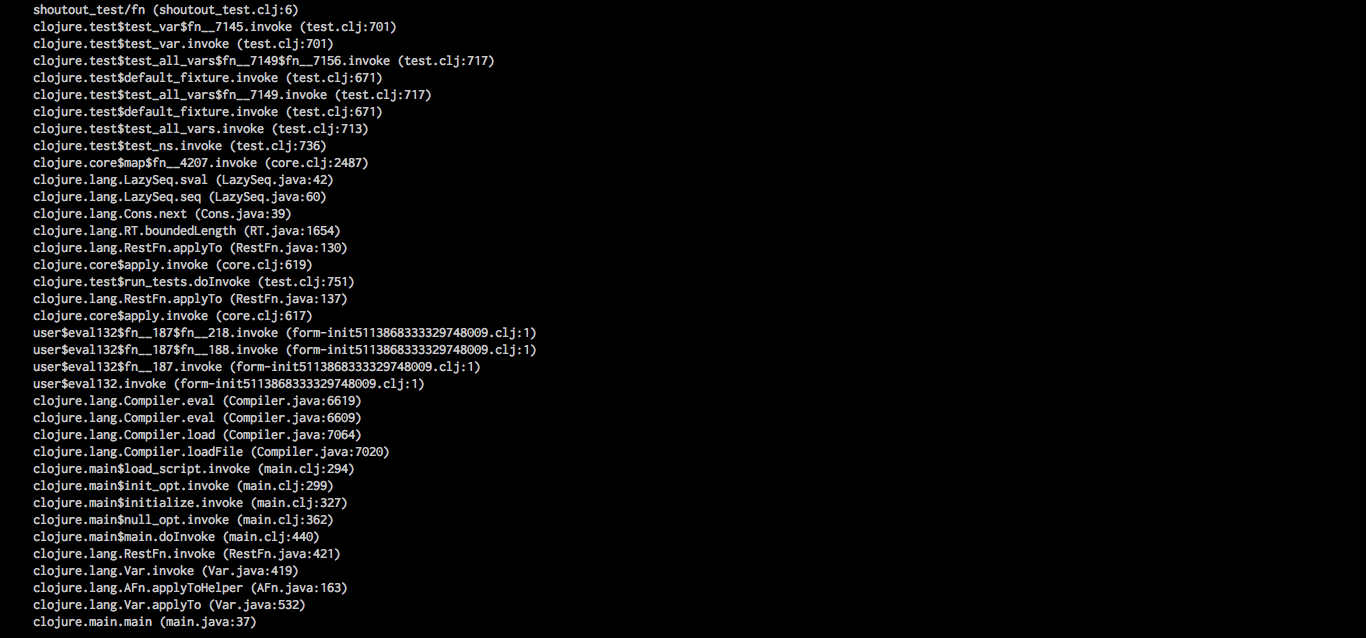Viewport: 1366px width, 638px height.
Task: Click the RT.boundedLength stack frame
Action: coord(186,231)
